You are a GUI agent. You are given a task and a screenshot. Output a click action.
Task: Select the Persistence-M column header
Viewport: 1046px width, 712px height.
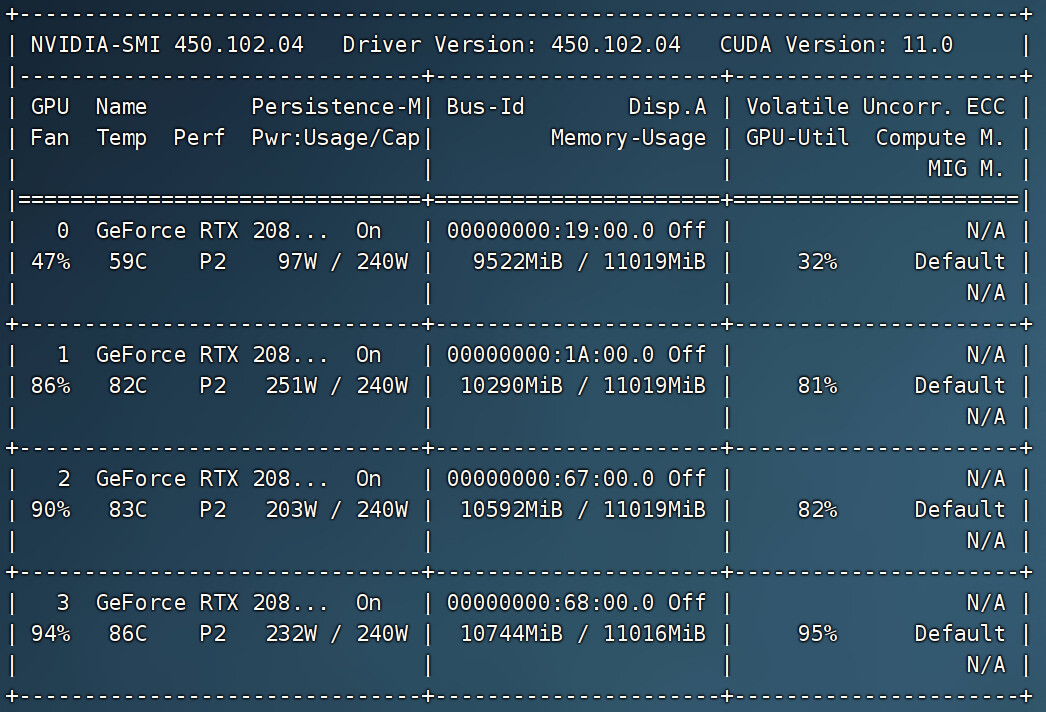point(336,107)
